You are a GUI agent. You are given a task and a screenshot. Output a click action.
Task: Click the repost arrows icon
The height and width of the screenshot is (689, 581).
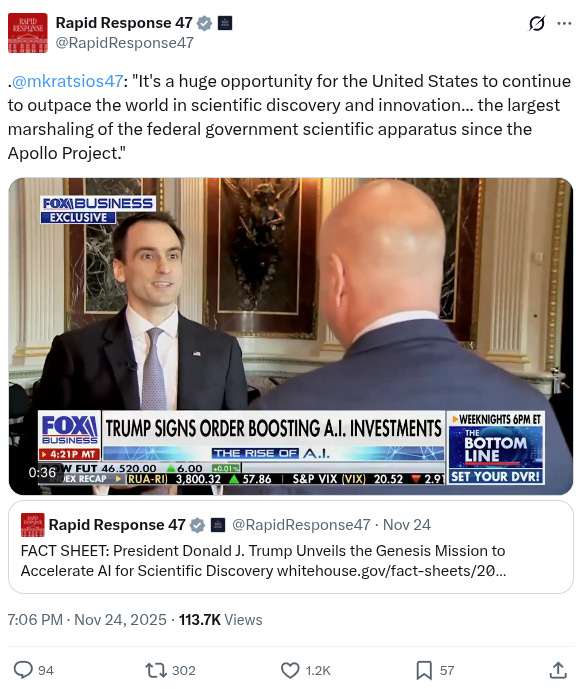click(156, 670)
